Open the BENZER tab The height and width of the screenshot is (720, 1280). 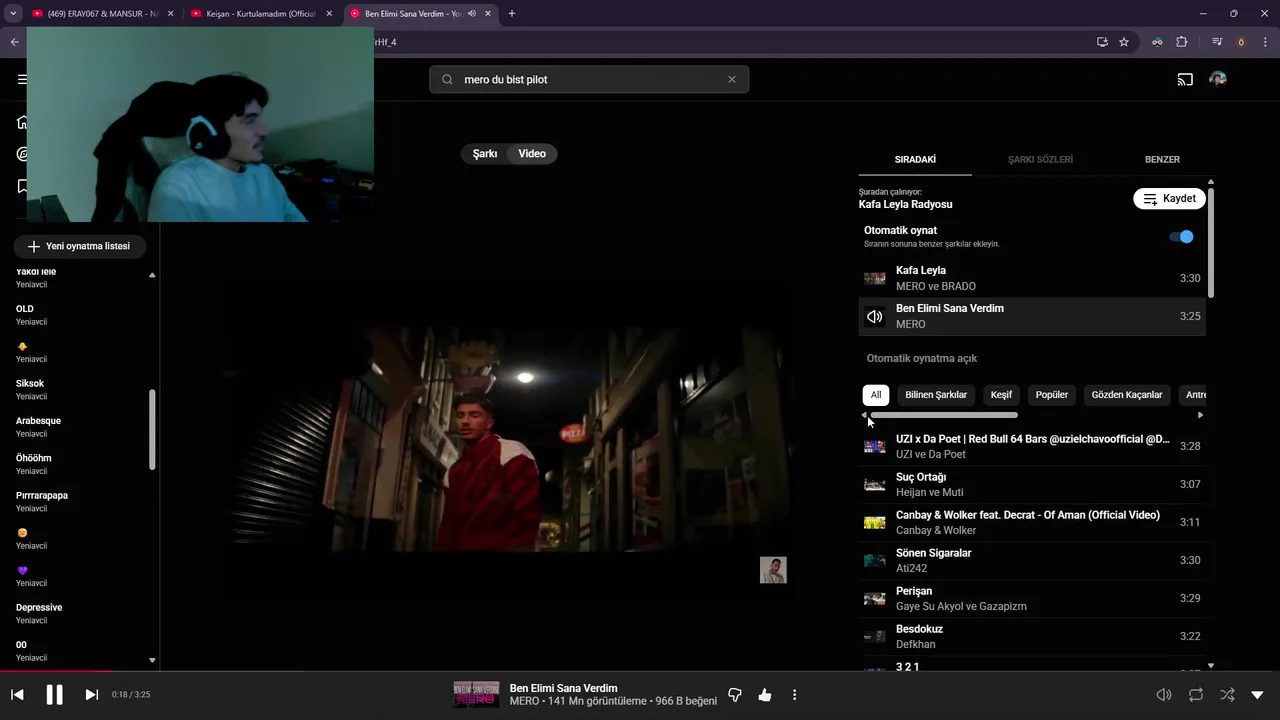(x=1162, y=159)
